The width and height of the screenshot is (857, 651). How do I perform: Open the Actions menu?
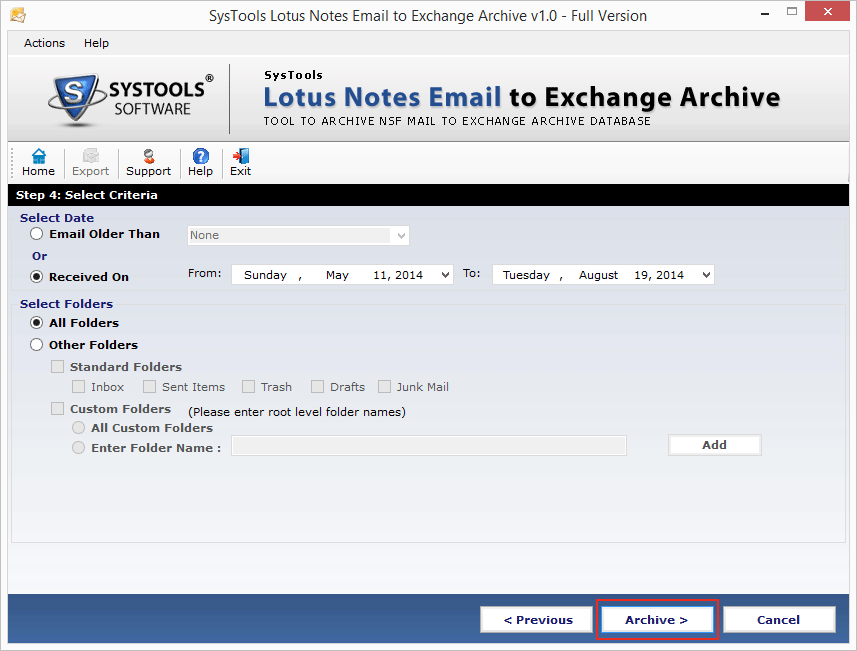coord(44,43)
